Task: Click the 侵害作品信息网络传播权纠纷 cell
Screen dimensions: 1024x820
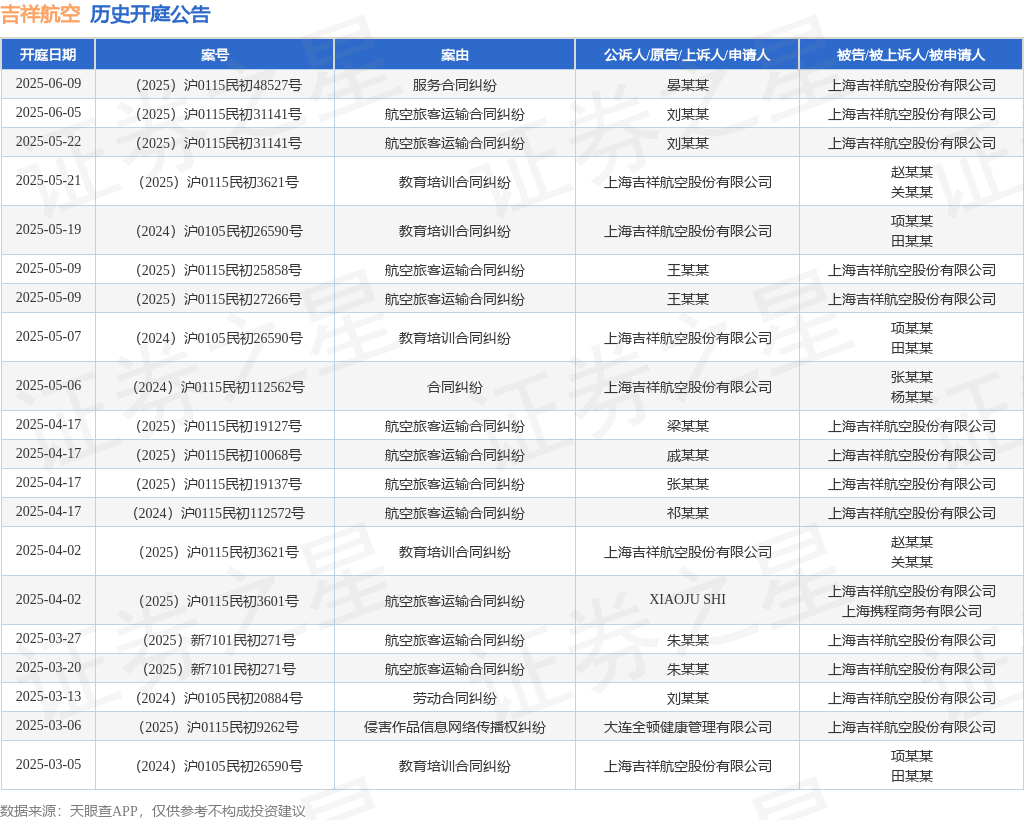Action: (x=455, y=727)
